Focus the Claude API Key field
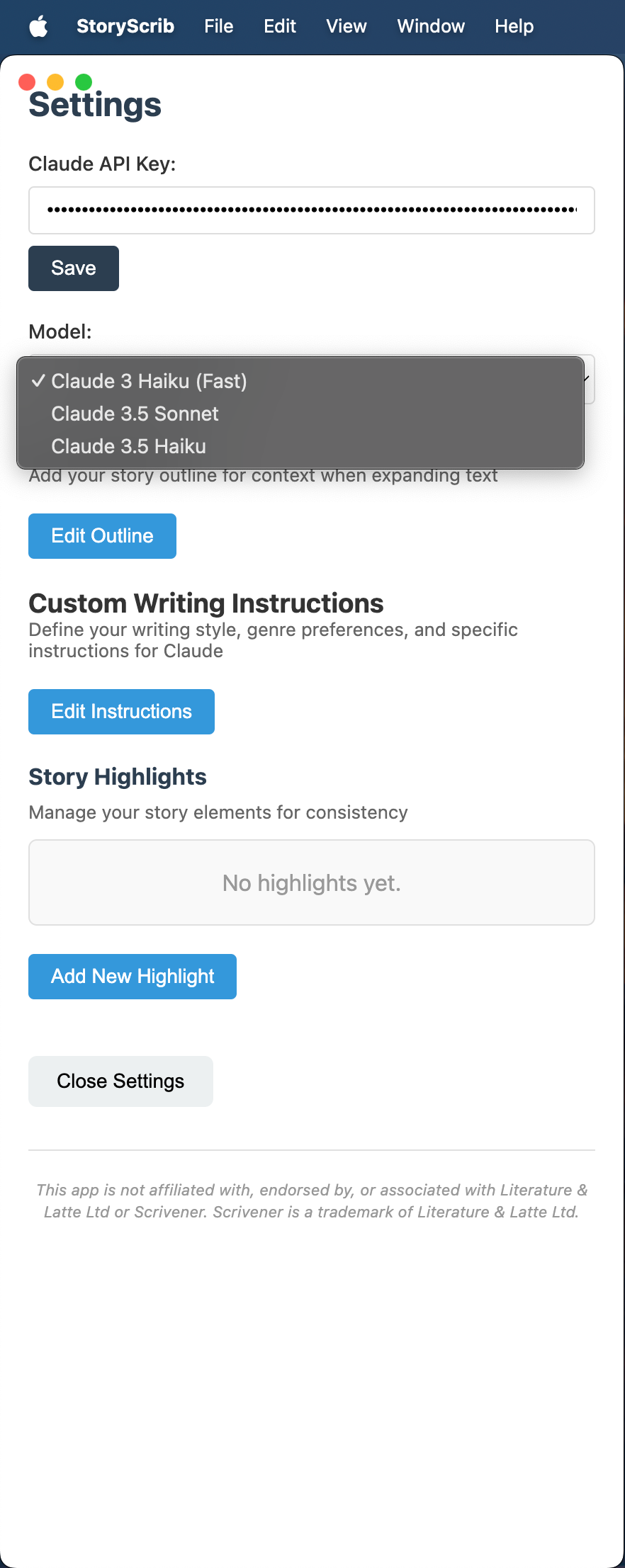 (x=312, y=210)
